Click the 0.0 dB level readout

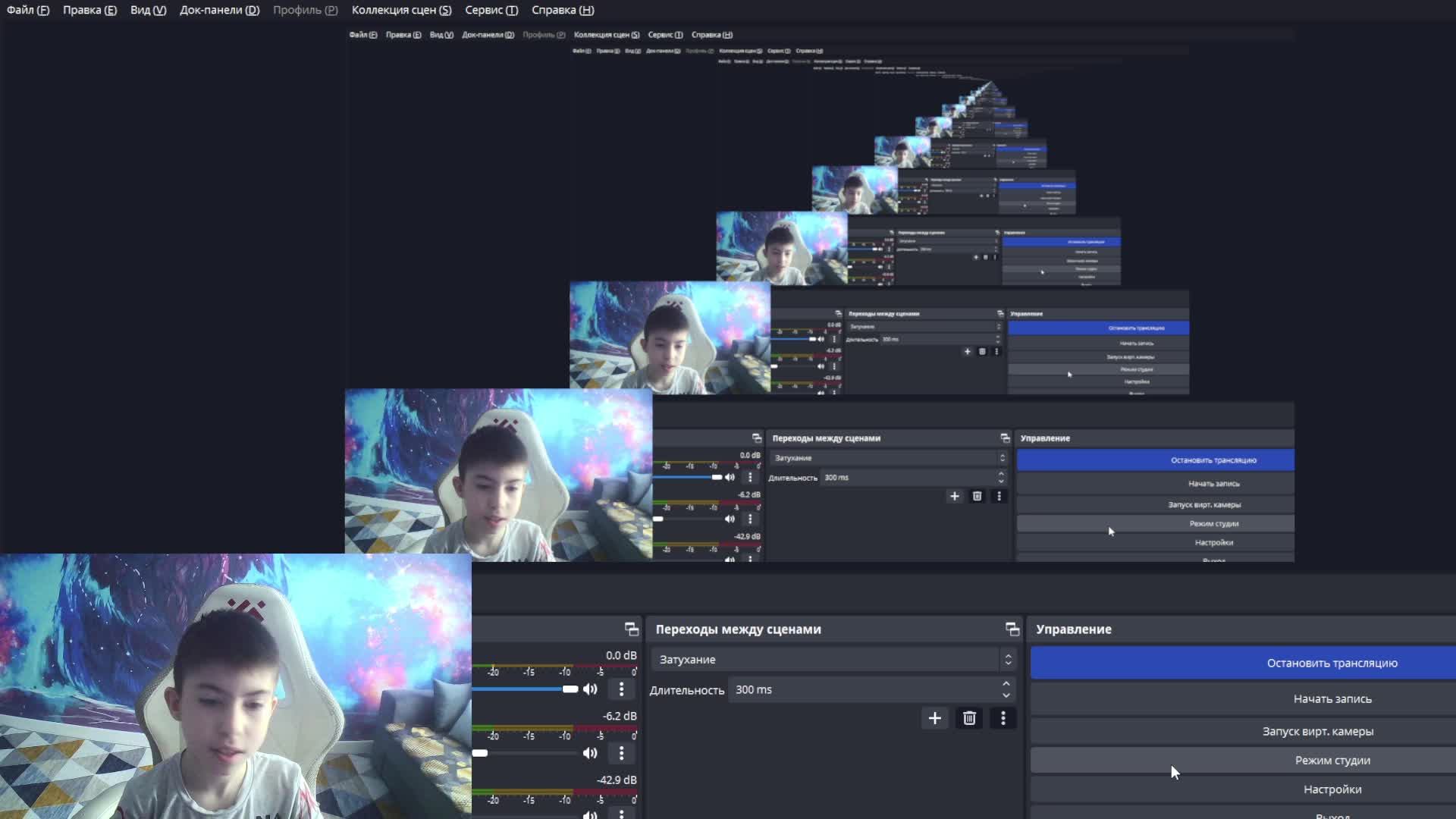click(x=621, y=655)
